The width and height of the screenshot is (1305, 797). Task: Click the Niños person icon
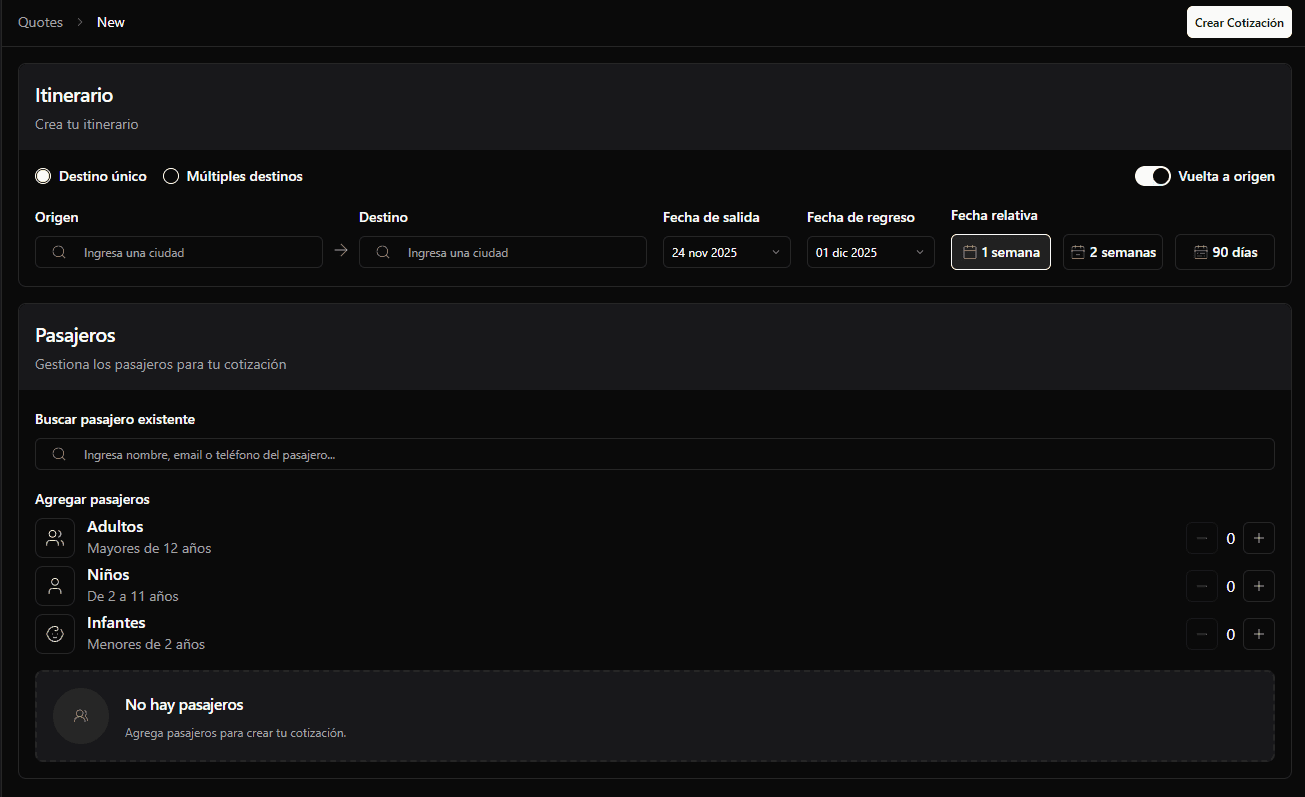[x=55, y=586]
